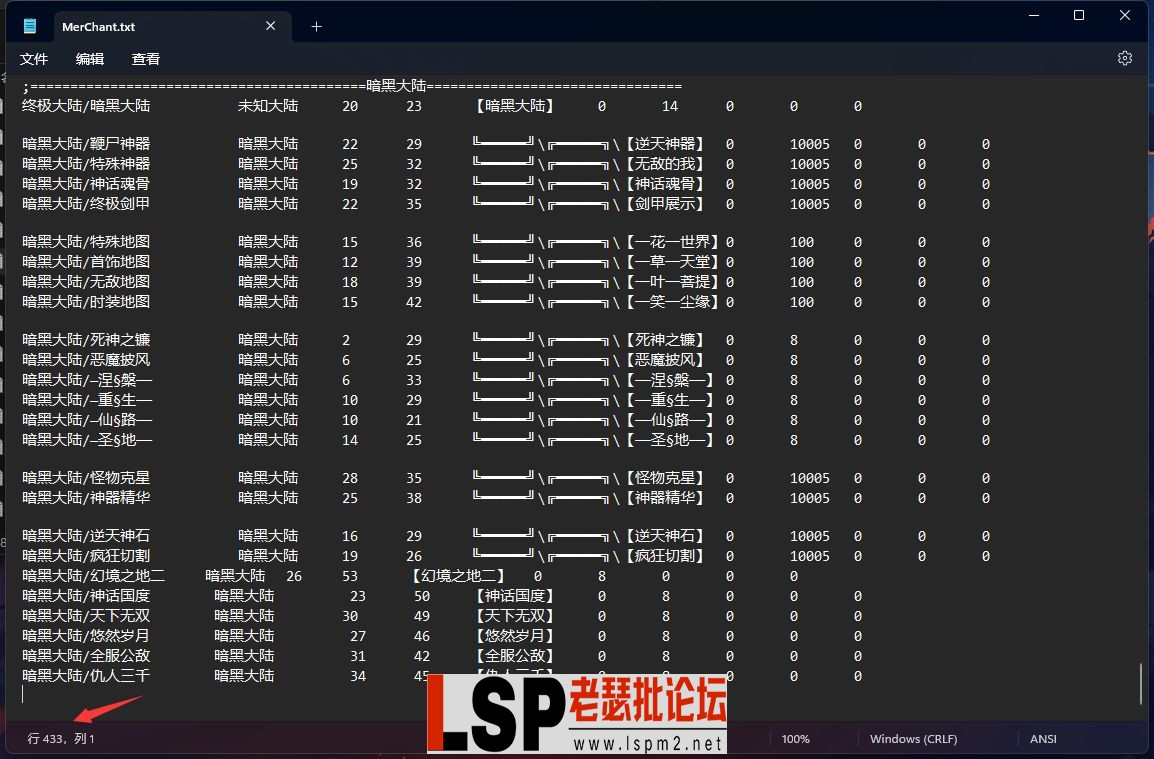The height and width of the screenshot is (759, 1154).
Task: Click label 【天下无双】
Action: 515,615
